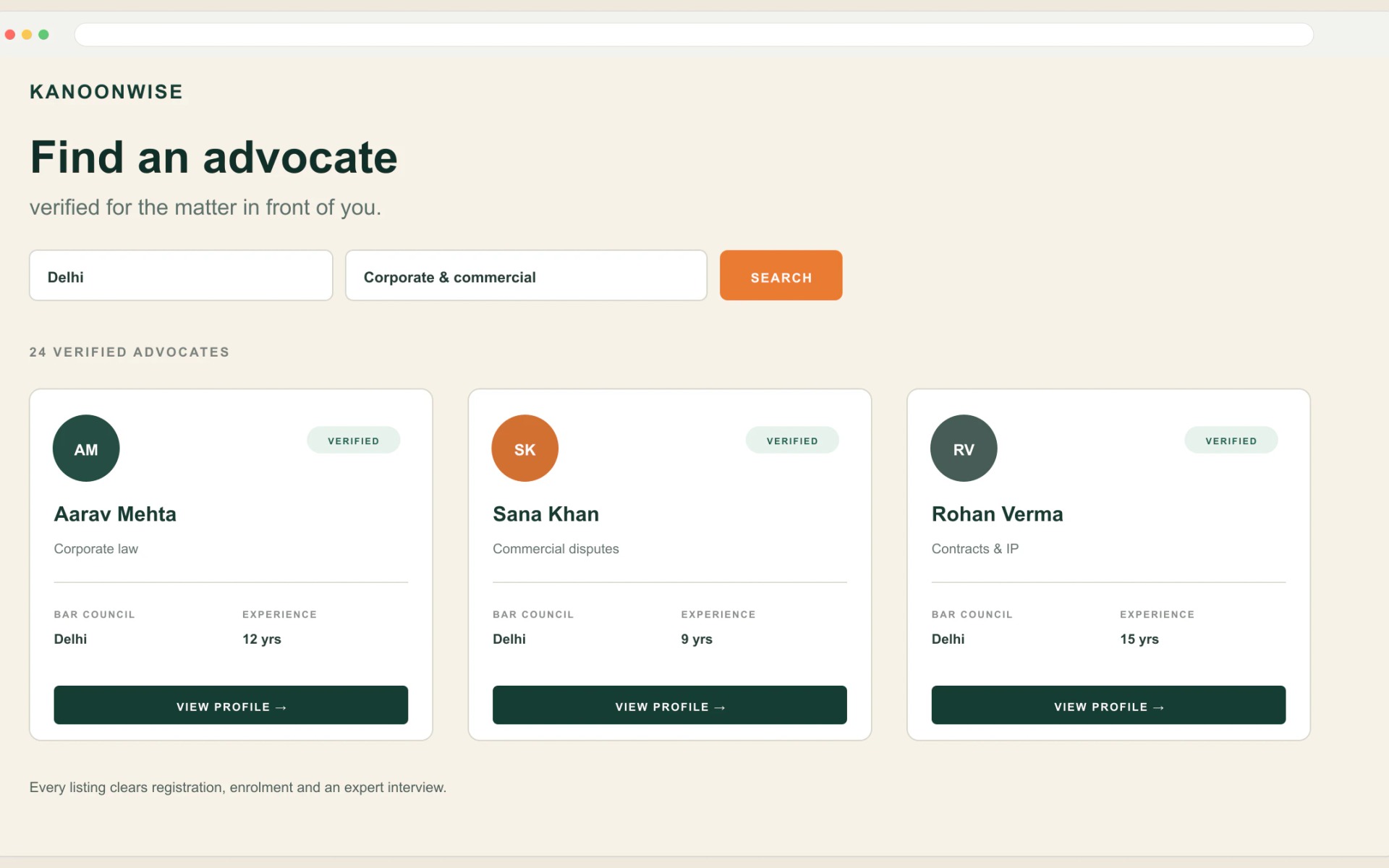1389x868 pixels.
Task: Click Rohan Verma's VERIFIED badge
Action: pyautogui.click(x=1231, y=441)
